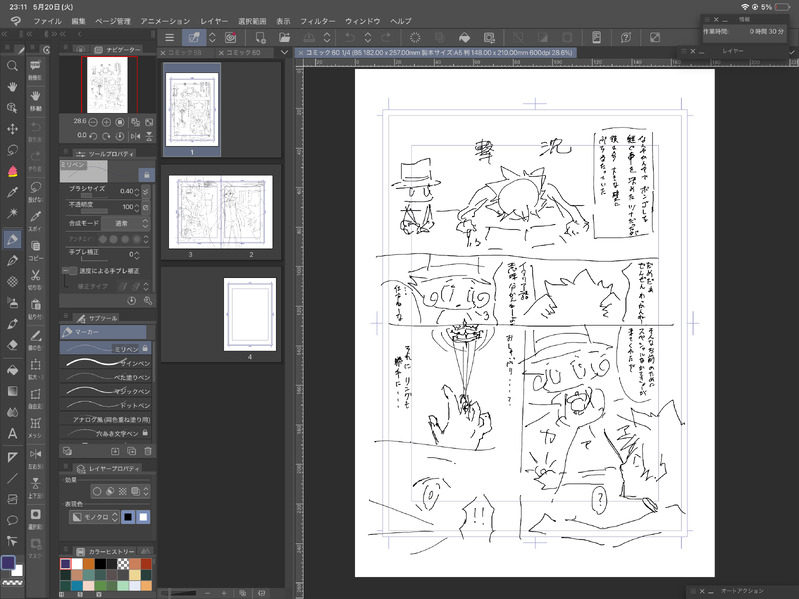Select the マーカー sub tool group
Viewport: 799px width, 599px height.
tap(103, 332)
